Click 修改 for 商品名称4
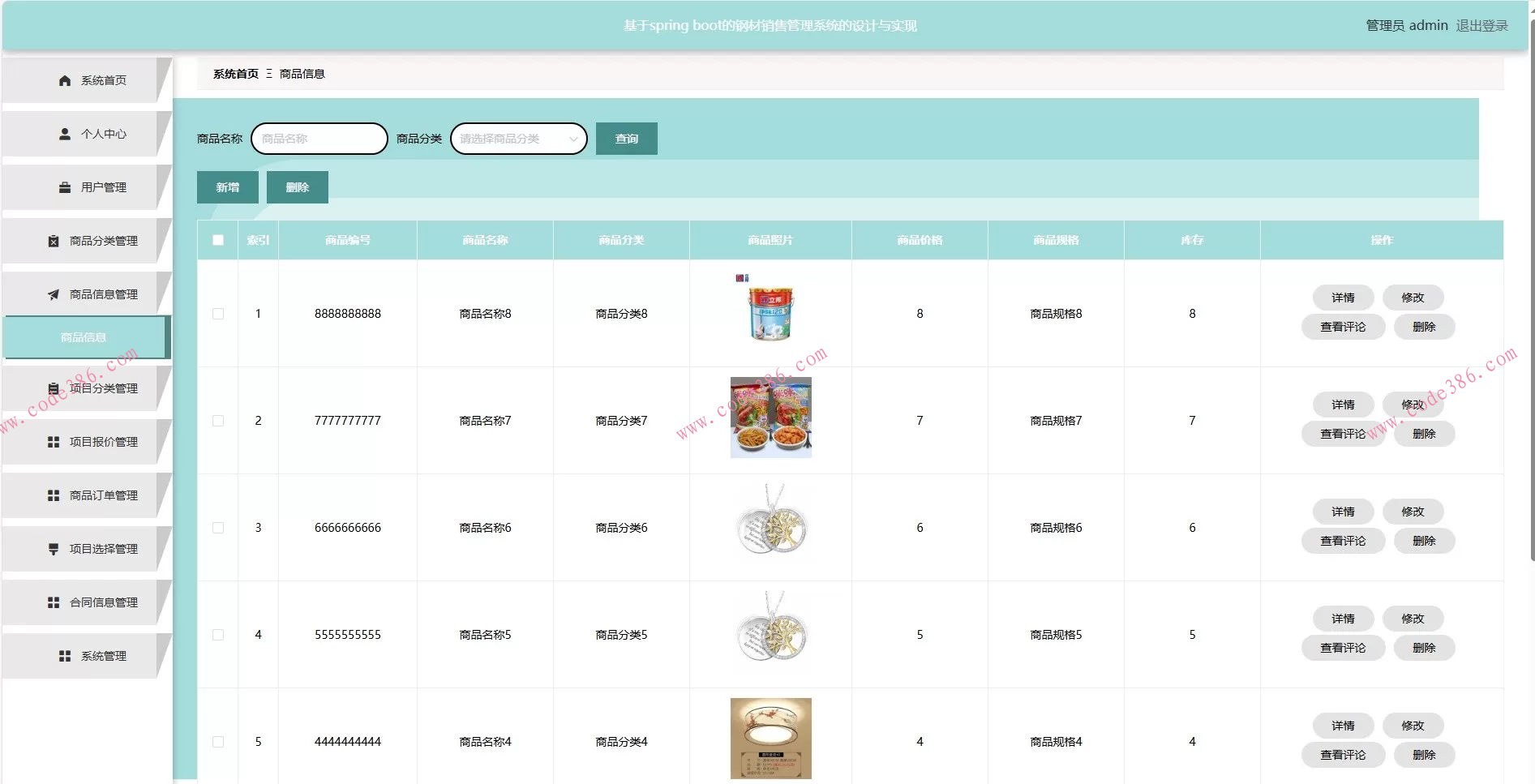 tap(1413, 726)
